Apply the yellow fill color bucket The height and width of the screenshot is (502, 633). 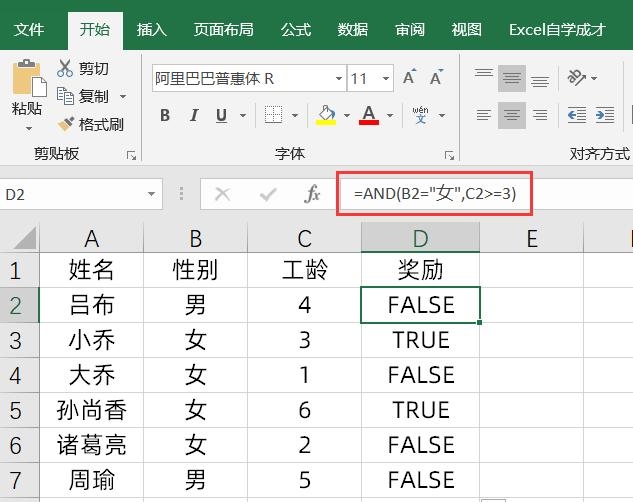click(326, 115)
